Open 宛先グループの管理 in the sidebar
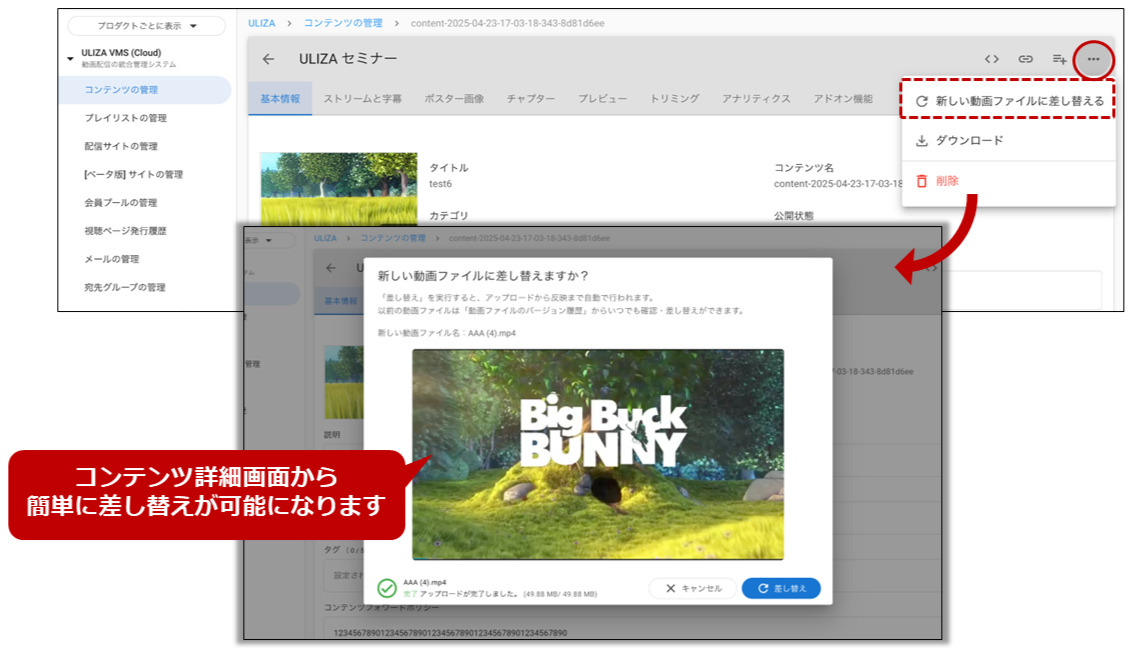This screenshot has height=648, width=1139. click(125, 288)
